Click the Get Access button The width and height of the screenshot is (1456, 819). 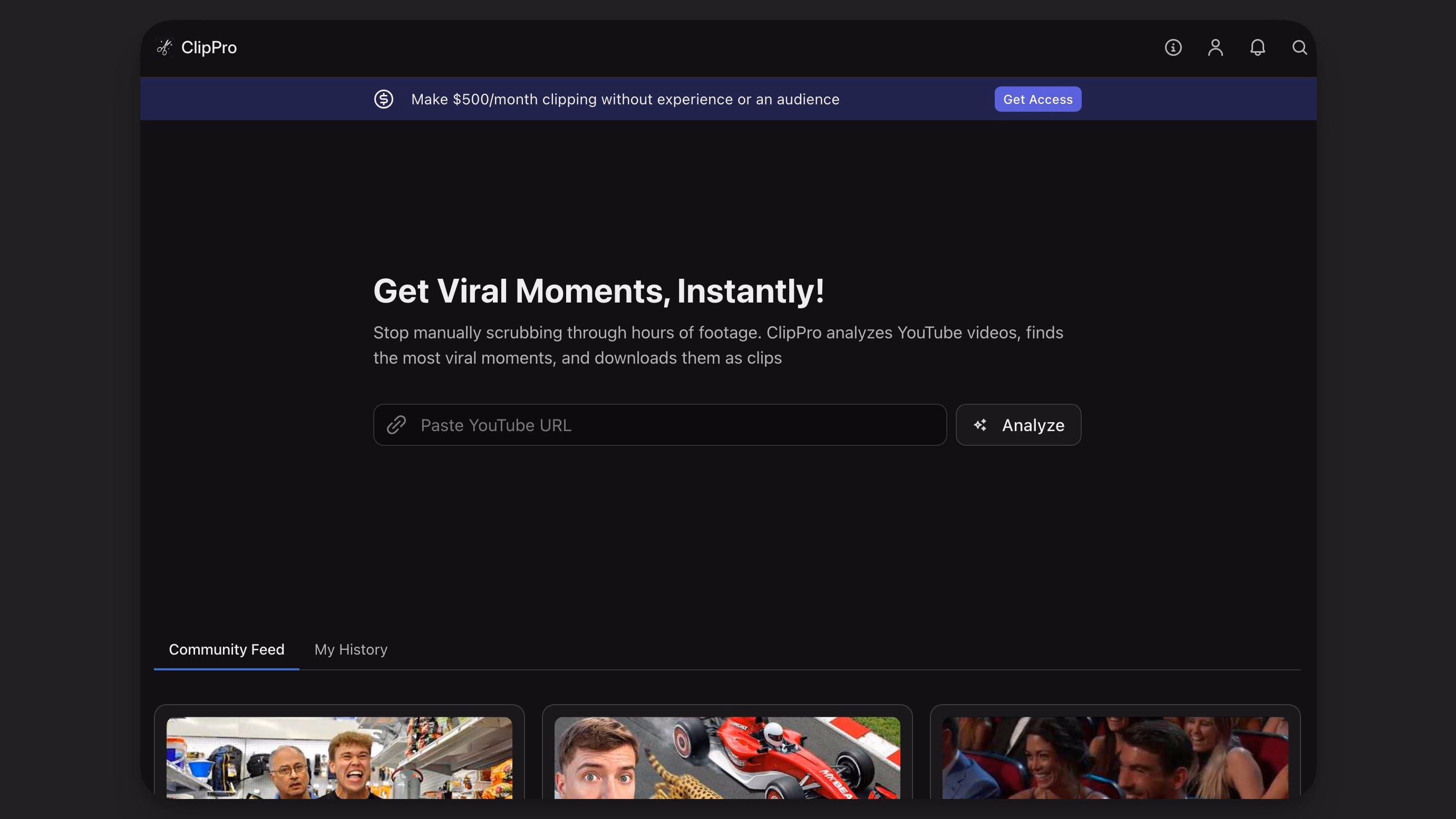[x=1038, y=99]
